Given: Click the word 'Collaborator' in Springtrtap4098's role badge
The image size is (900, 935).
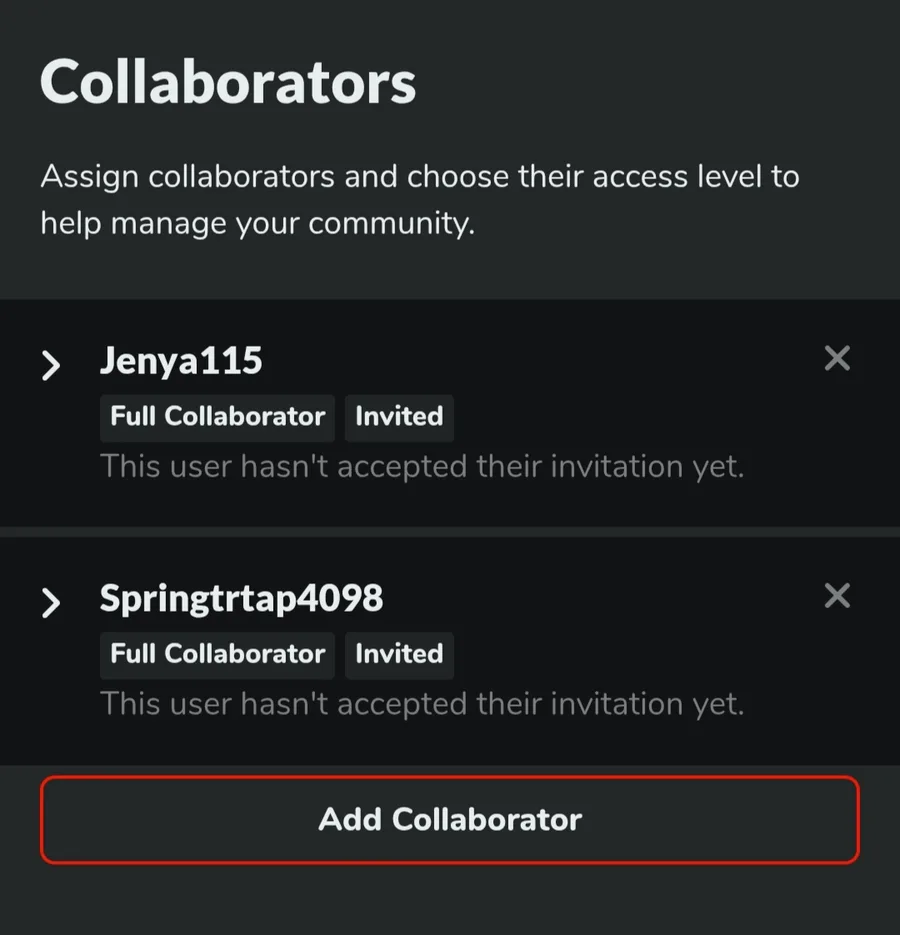Looking at the screenshot, I should coord(245,655).
